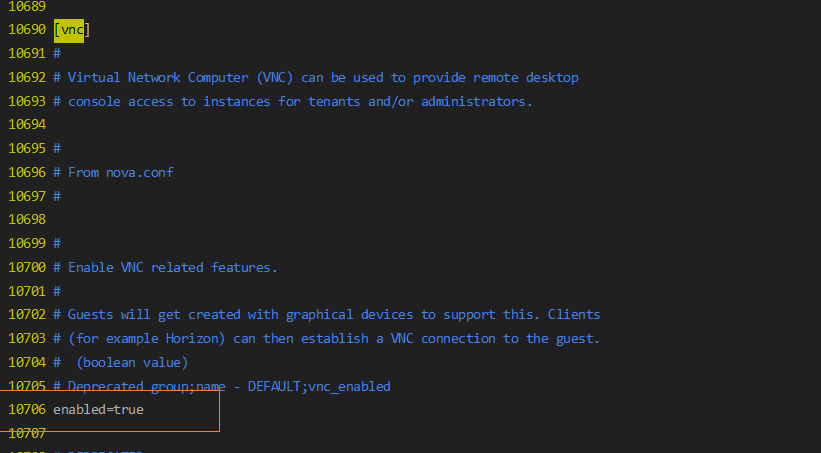Screen dimensions: 821x453
Task: Click the 'From nova.conf' comment text
Action: tap(120, 172)
